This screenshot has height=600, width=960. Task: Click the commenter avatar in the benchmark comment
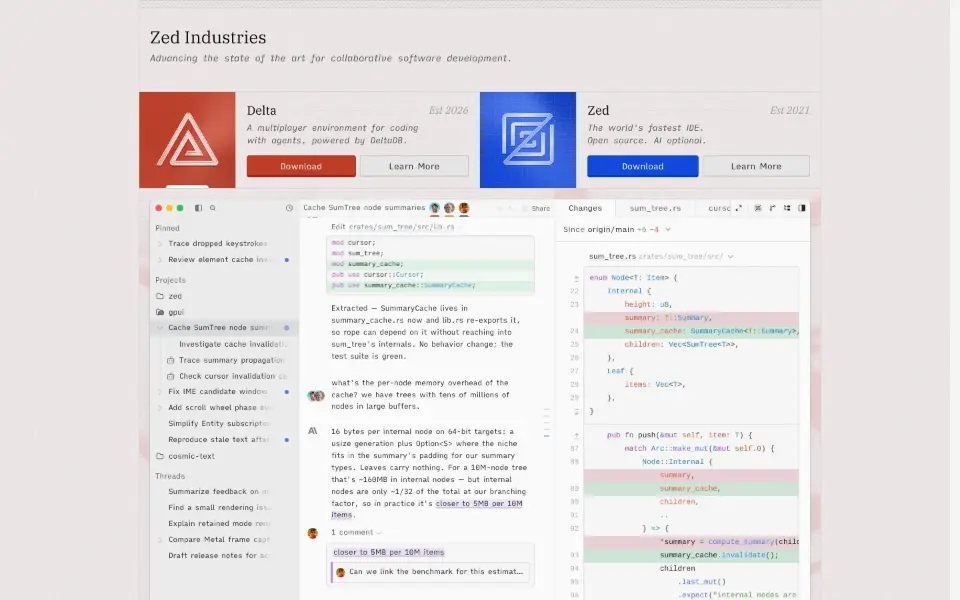341,572
